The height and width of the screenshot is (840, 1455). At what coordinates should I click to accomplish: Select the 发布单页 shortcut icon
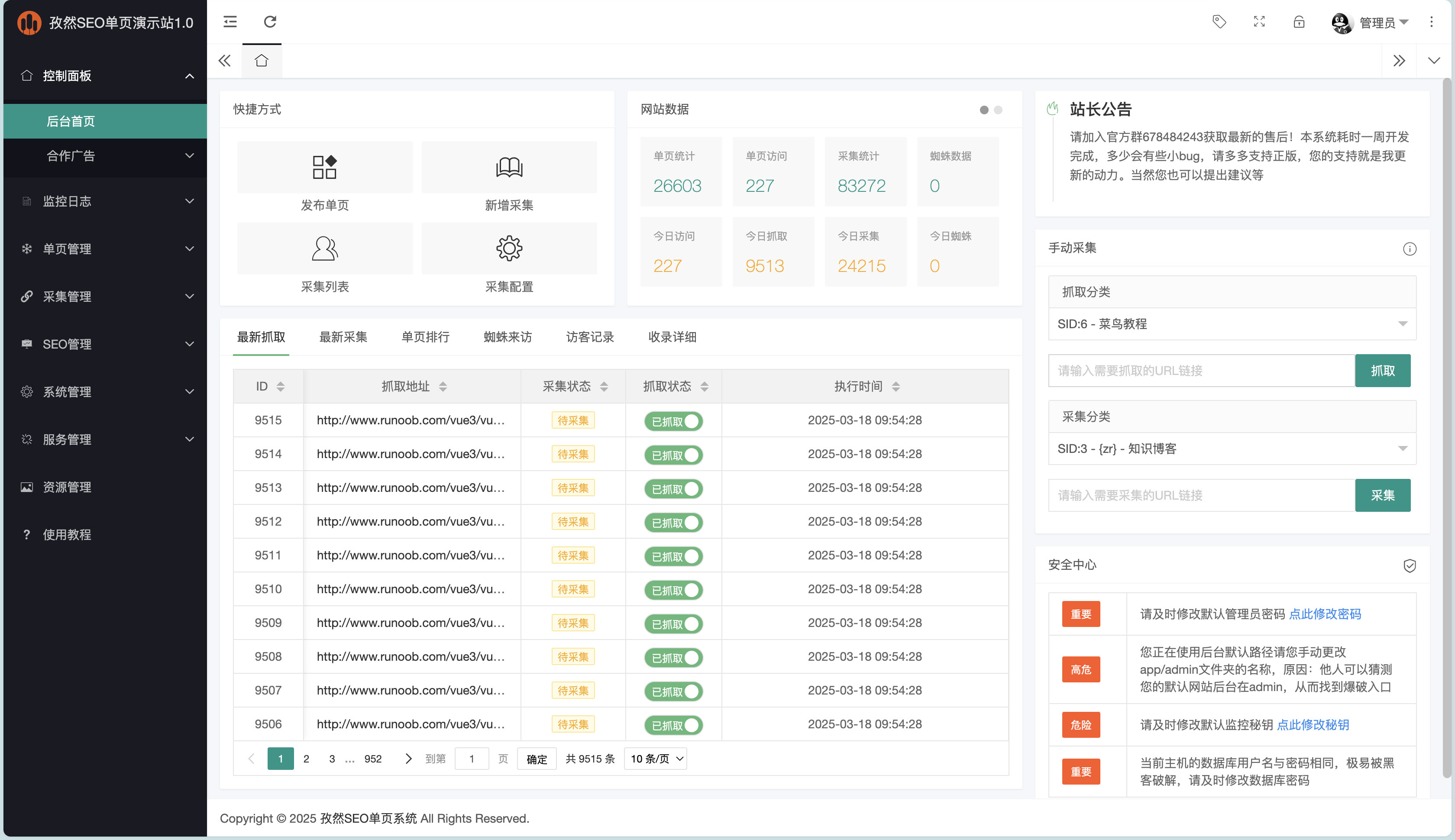click(x=324, y=167)
